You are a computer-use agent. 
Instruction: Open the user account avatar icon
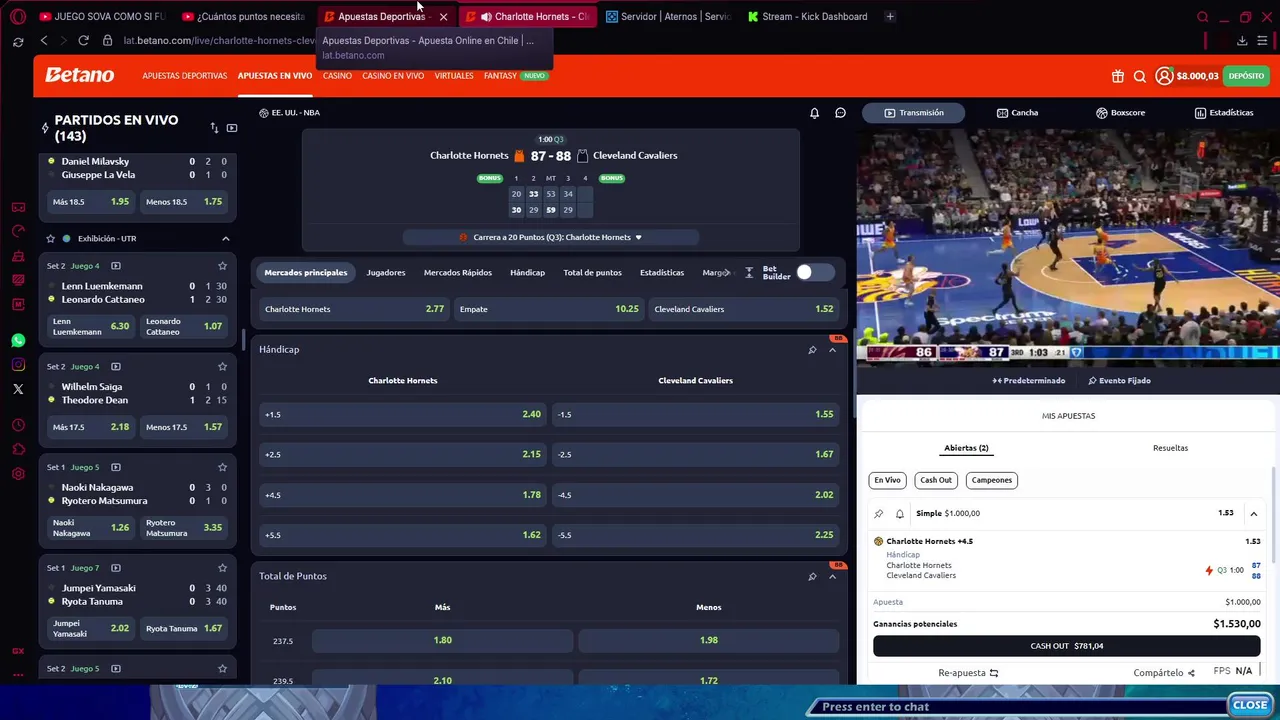tap(1164, 76)
